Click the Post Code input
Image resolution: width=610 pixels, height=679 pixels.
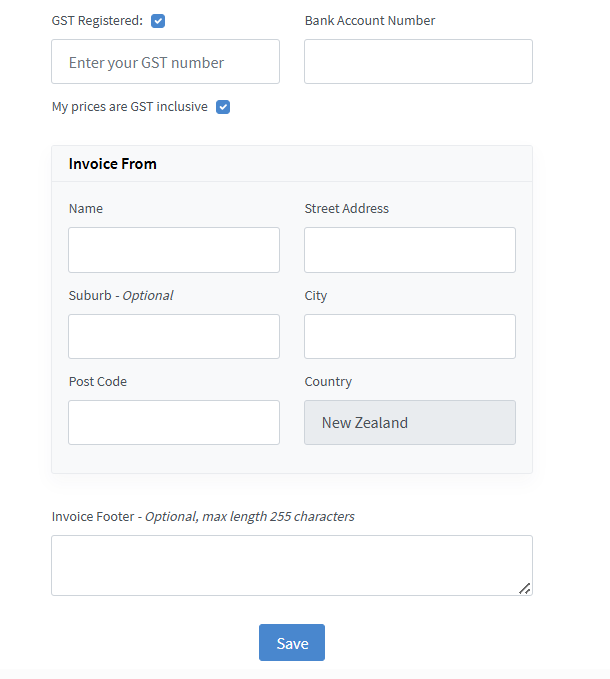174,423
